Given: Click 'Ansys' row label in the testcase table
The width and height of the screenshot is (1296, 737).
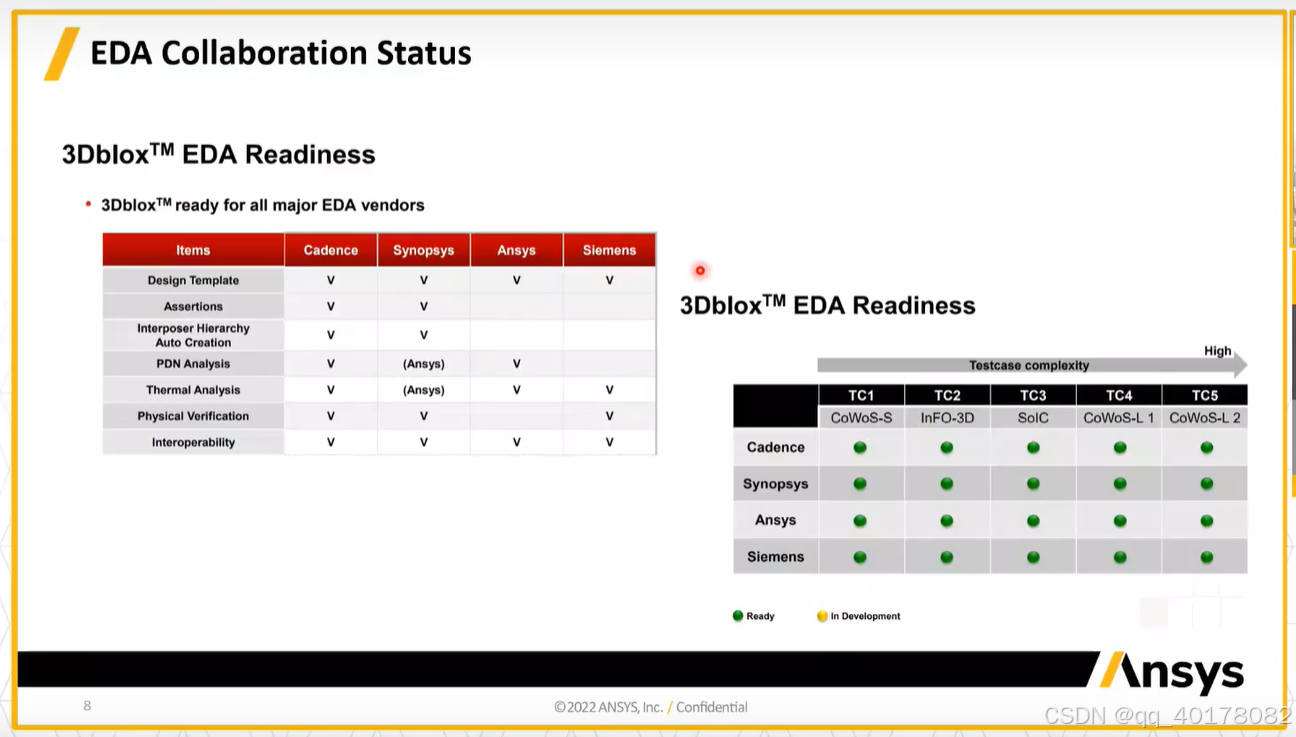Looking at the screenshot, I should (776, 520).
